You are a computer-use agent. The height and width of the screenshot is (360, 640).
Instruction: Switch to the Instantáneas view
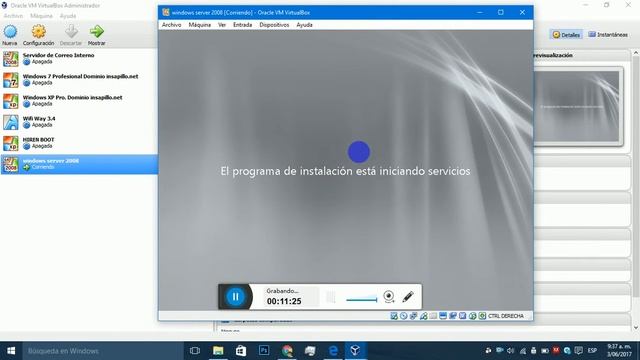(608, 35)
